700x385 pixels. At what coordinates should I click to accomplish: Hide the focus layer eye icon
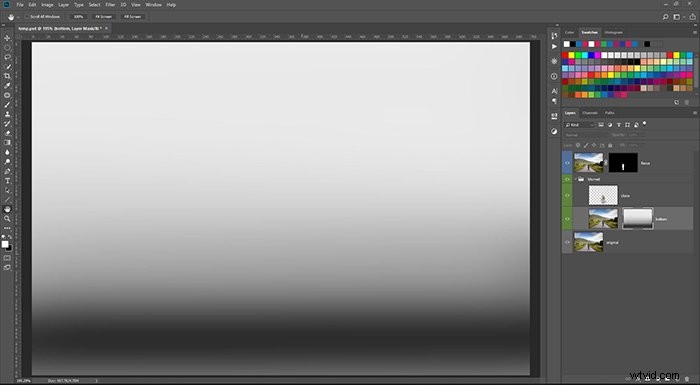coord(567,163)
